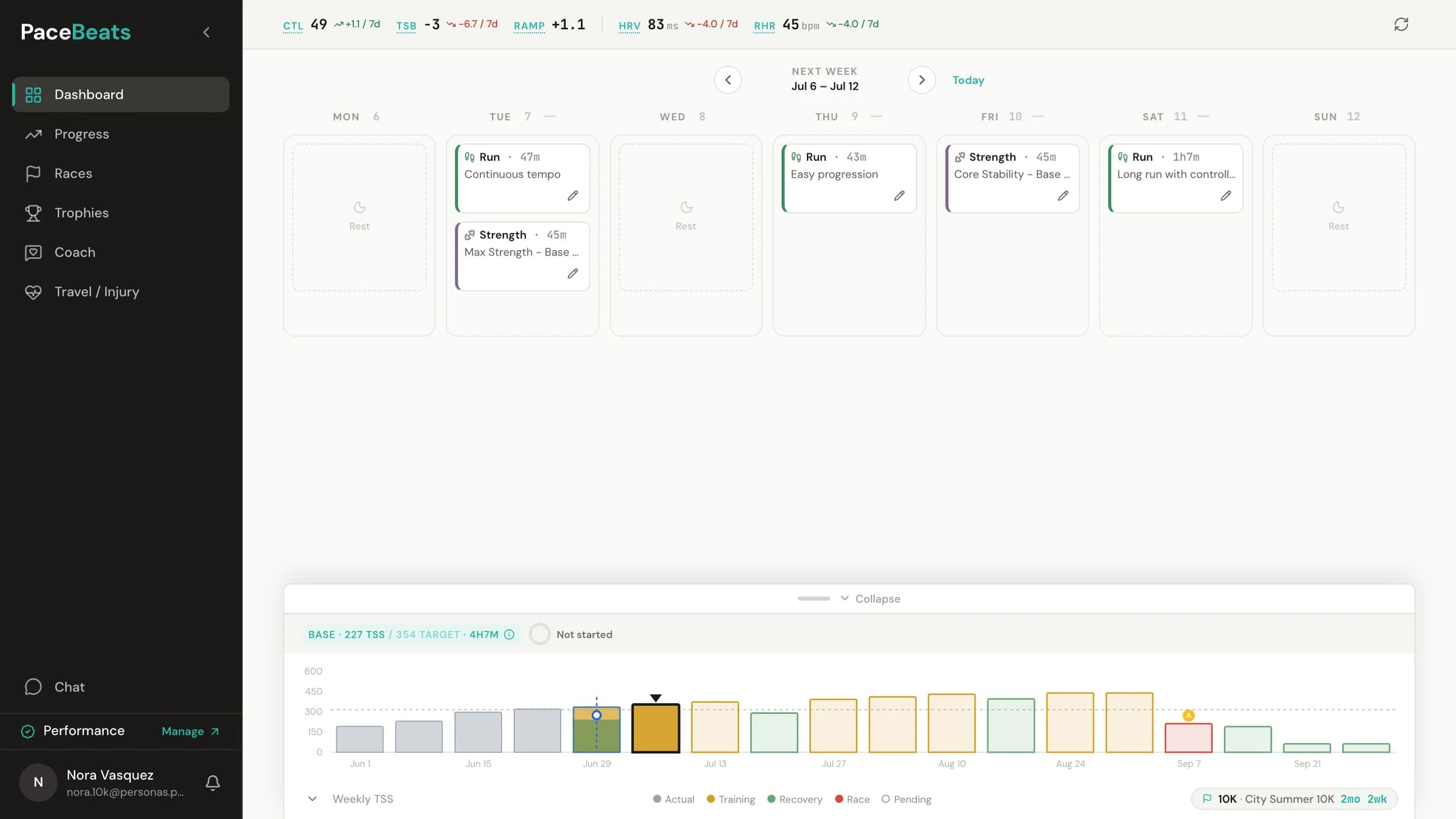Go to the Races section
Image resolution: width=1456 pixels, height=819 pixels.
tap(121, 173)
